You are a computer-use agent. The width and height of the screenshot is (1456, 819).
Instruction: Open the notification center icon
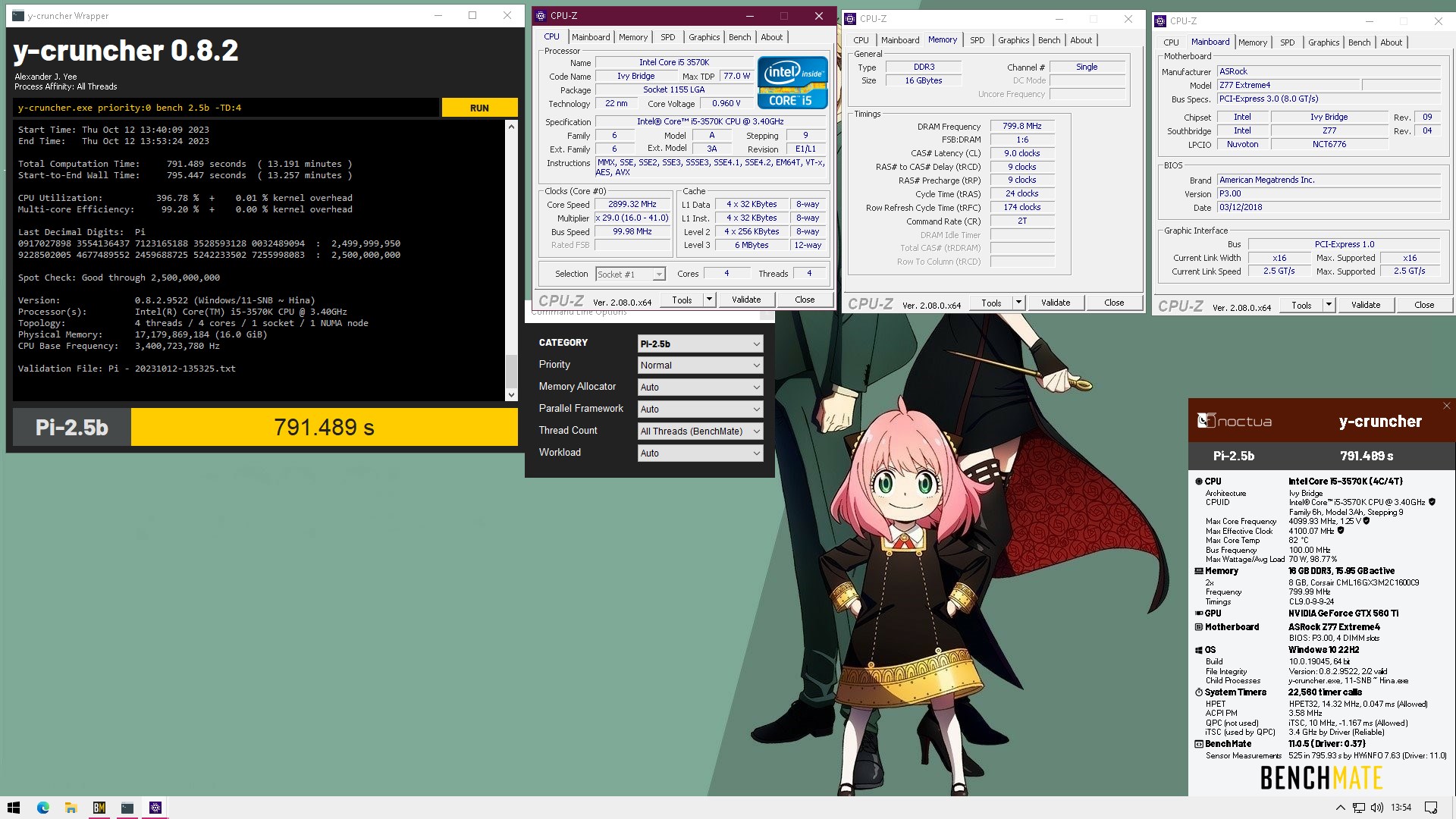[1431, 808]
